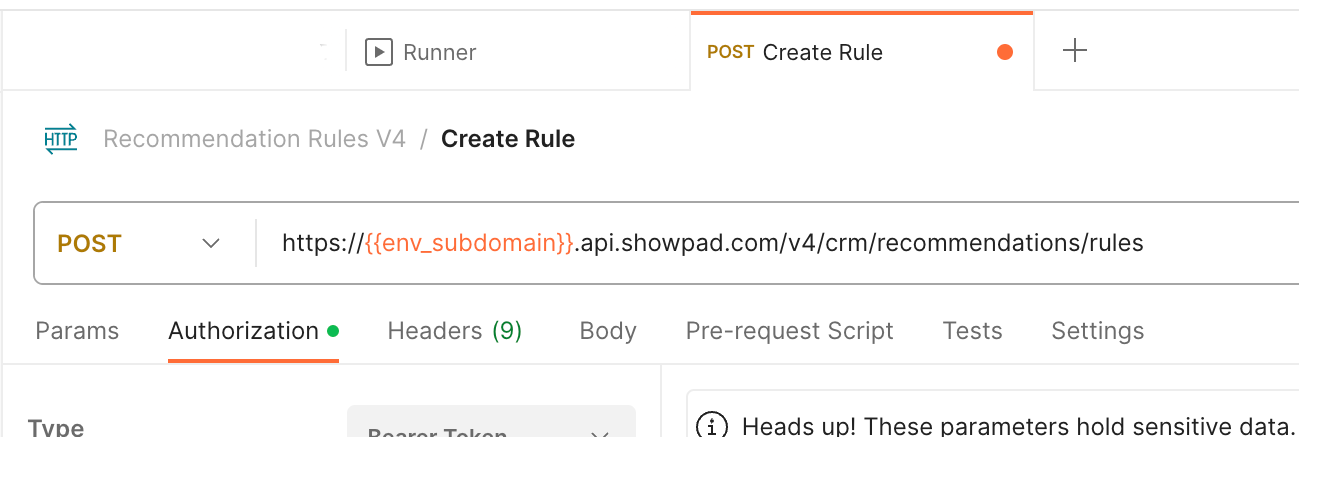Click the Create Rule request name
Viewport: 1340px width, 478px height.
tap(508, 139)
